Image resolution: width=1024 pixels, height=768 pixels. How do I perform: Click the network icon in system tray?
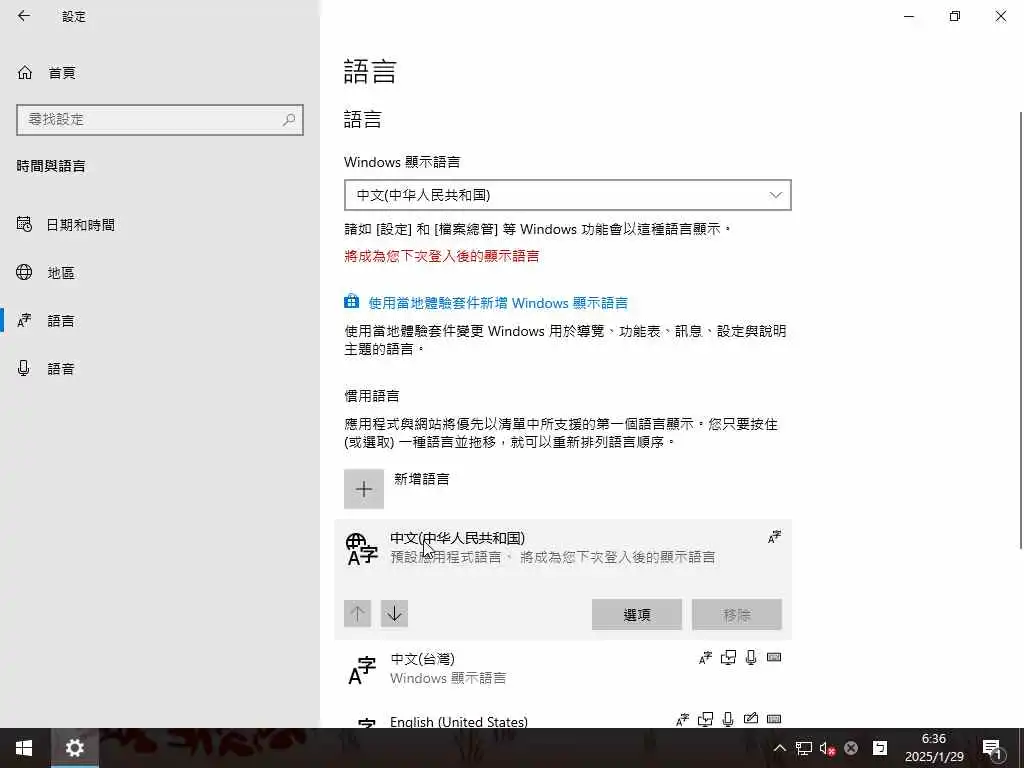(804, 748)
